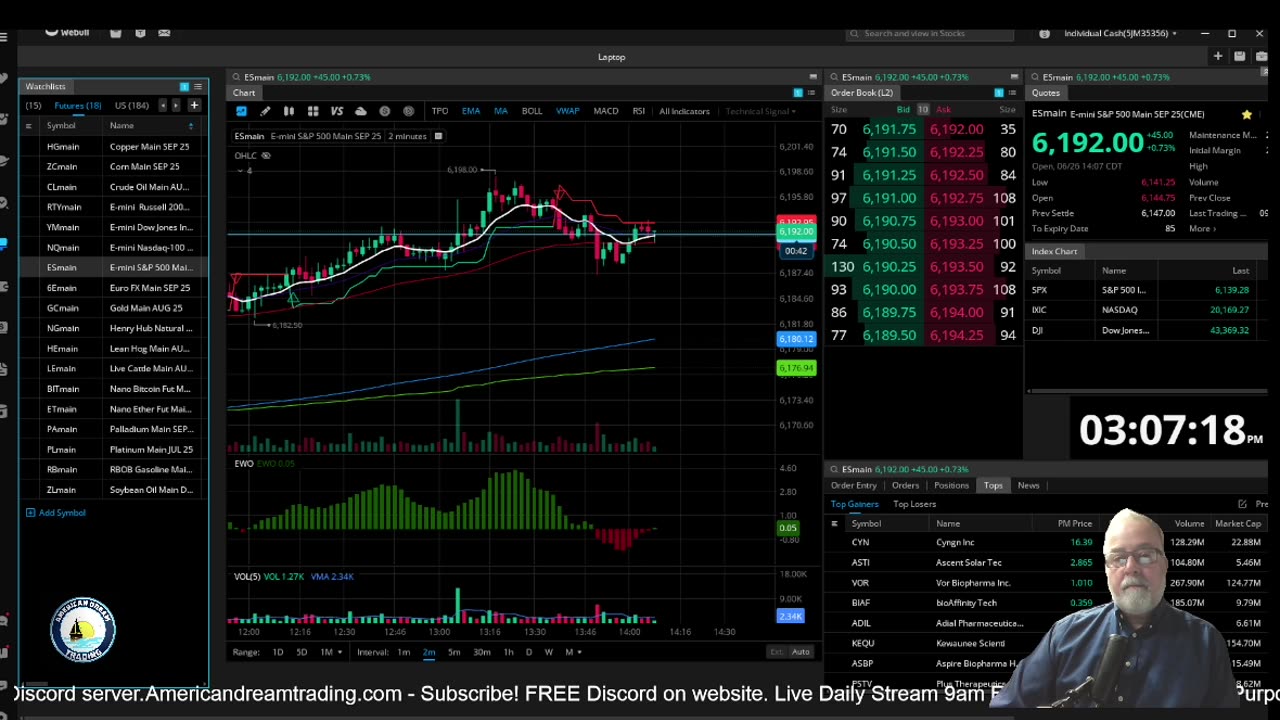Select the Gold Main AUG 25 watchlist row

tap(114, 308)
